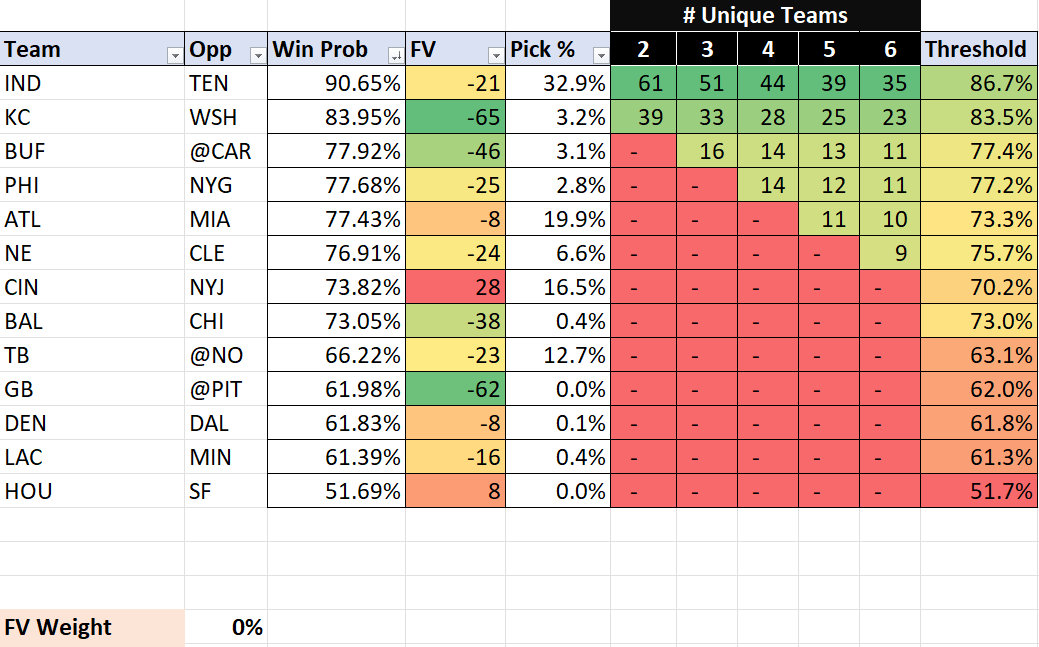The width and height of the screenshot is (1039, 647).
Task: Select the FV Weight 0% input cell
Action: [226, 628]
